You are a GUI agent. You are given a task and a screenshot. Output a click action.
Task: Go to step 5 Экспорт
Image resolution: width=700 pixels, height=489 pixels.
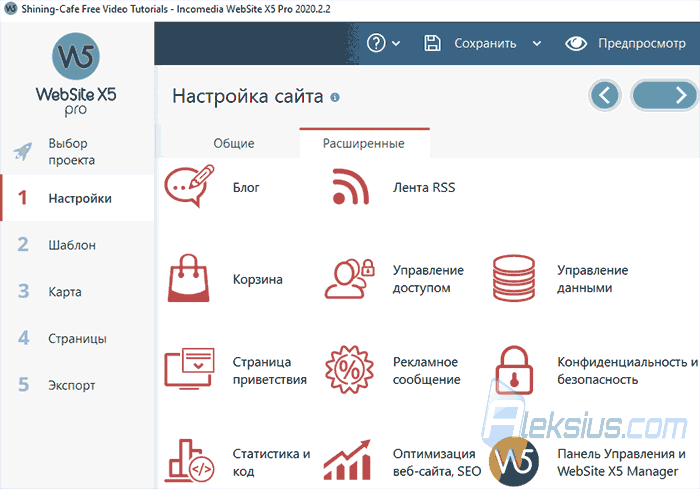[x=77, y=385]
